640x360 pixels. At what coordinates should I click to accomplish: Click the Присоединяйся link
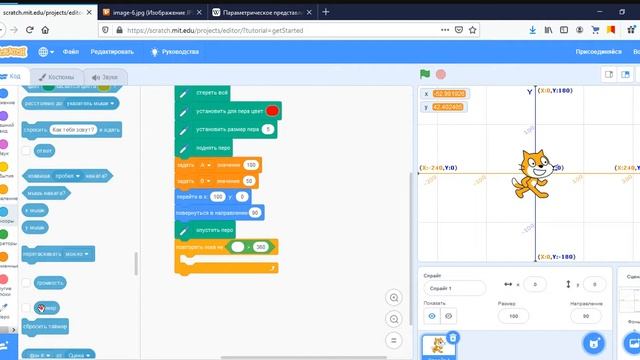[x=598, y=52]
